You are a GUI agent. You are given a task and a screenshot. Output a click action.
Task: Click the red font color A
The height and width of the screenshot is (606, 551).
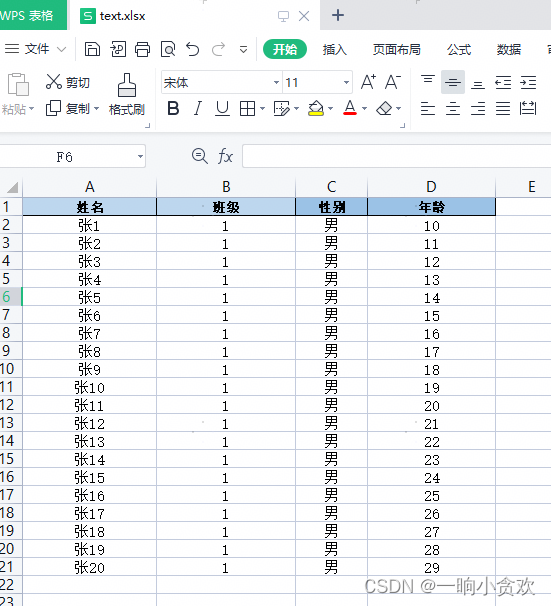pos(350,108)
